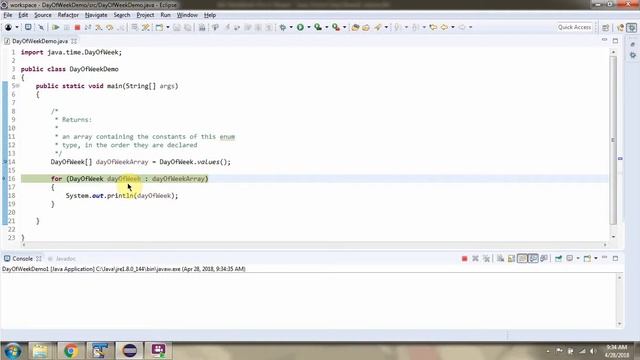The image size is (640, 360).
Task: Click the Terminate red square in Console
Action: 464,259
